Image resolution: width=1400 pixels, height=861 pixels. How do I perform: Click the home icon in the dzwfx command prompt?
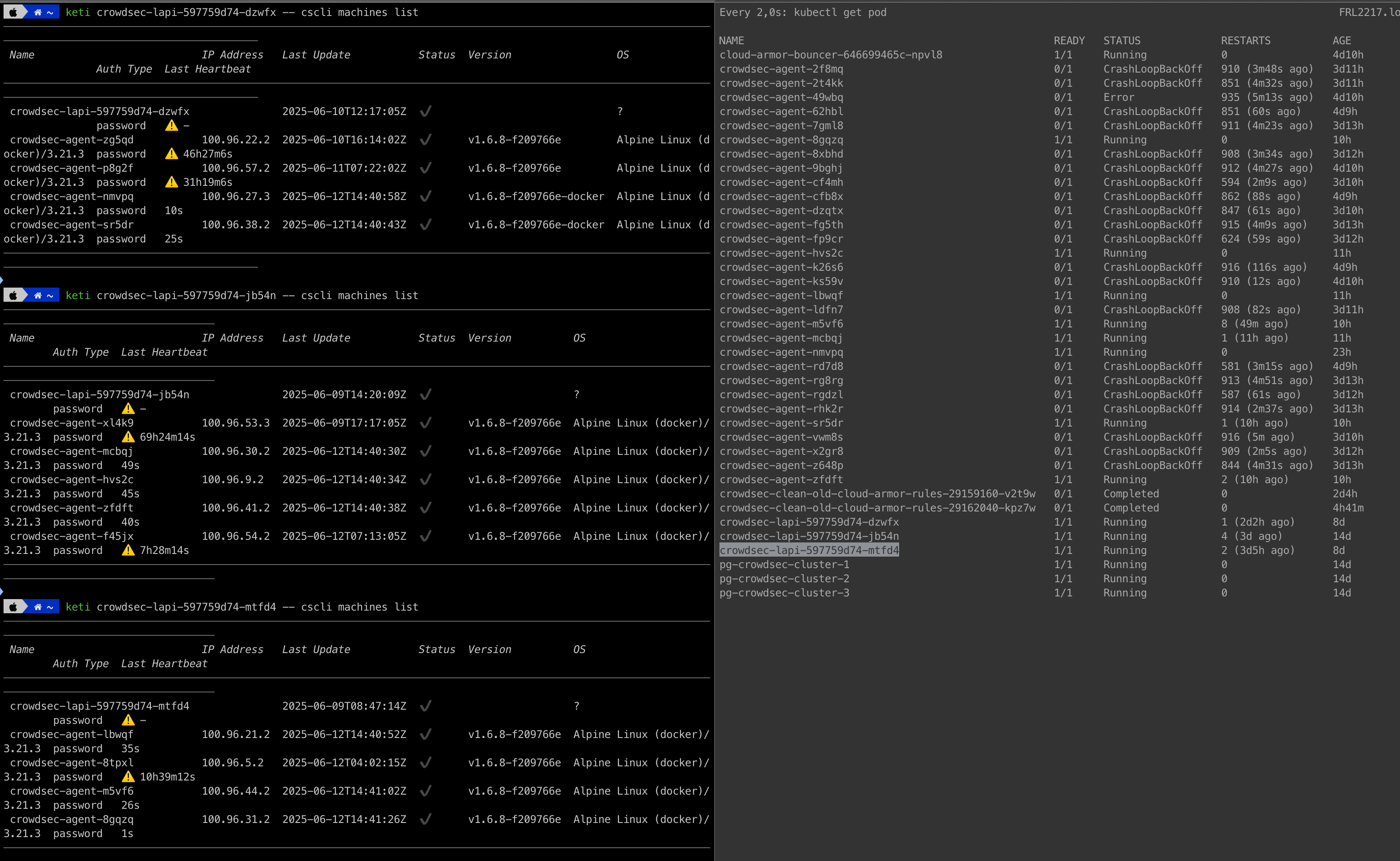pyautogui.click(x=38, y=12)
